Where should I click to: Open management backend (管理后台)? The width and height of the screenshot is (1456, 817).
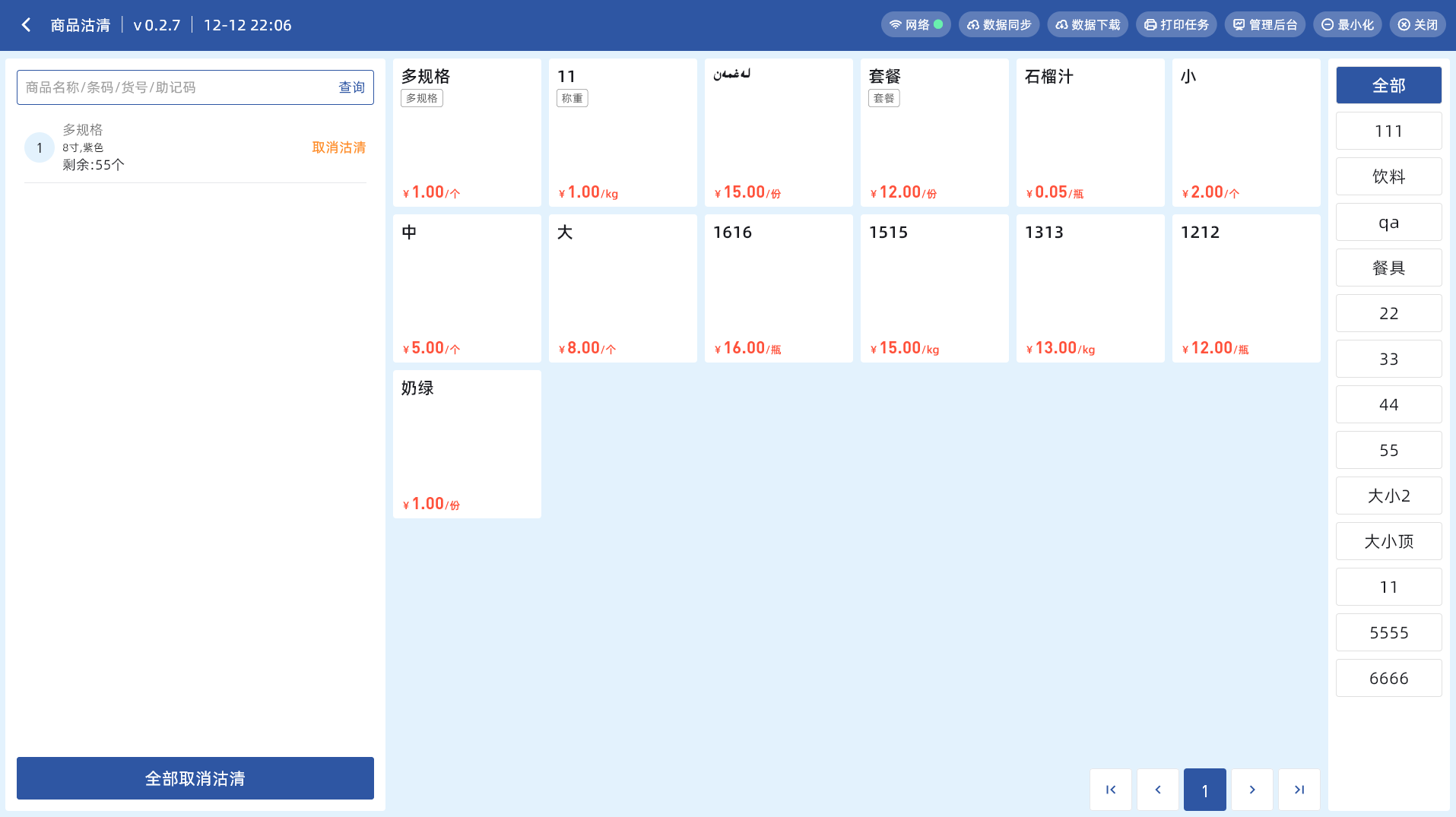point(1264,25)
